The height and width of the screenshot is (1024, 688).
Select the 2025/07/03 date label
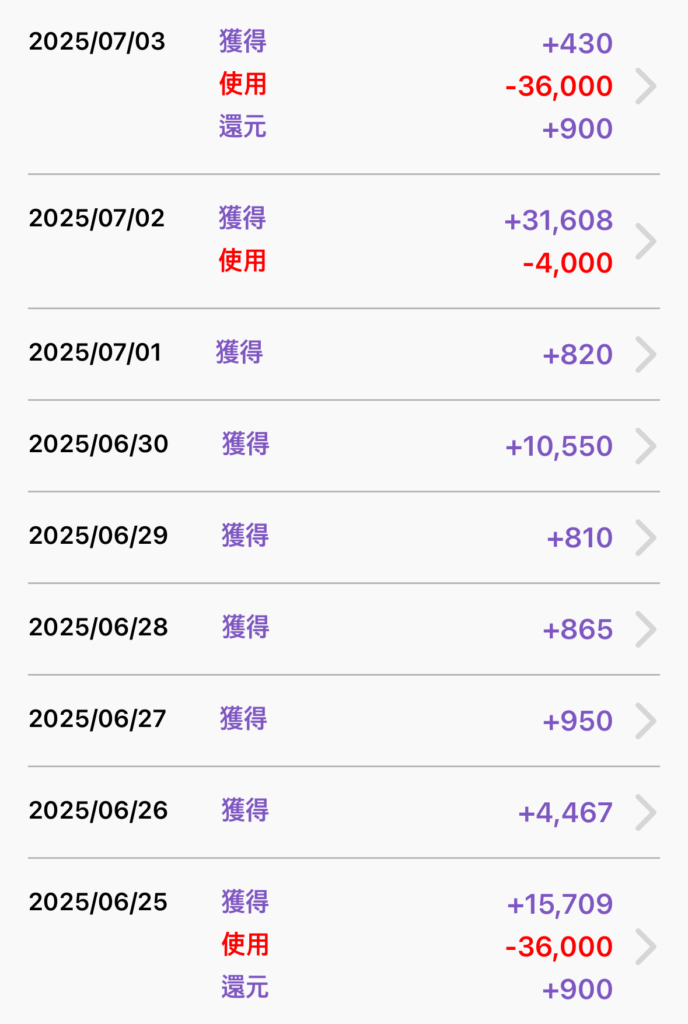point(97,41)
